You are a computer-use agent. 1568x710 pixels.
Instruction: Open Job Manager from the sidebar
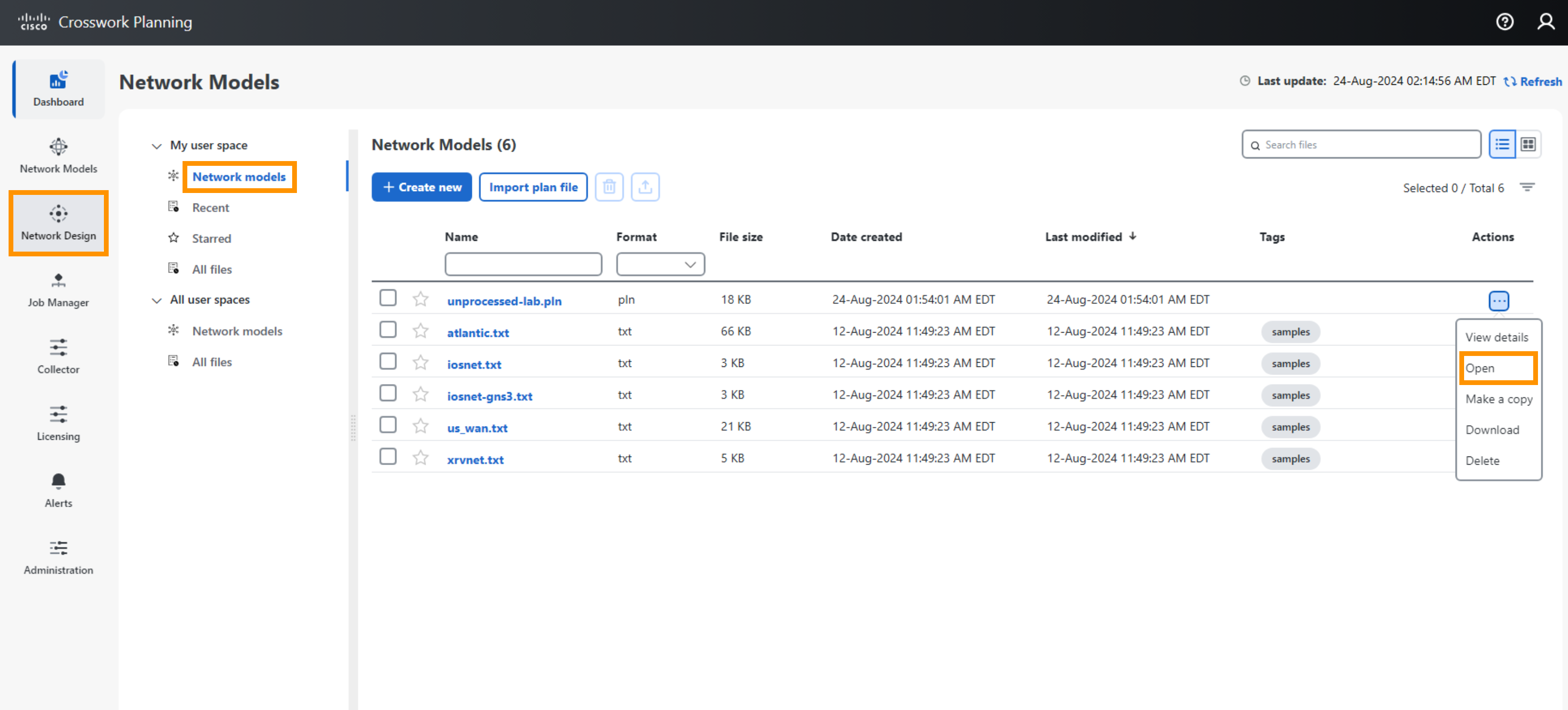59,290
